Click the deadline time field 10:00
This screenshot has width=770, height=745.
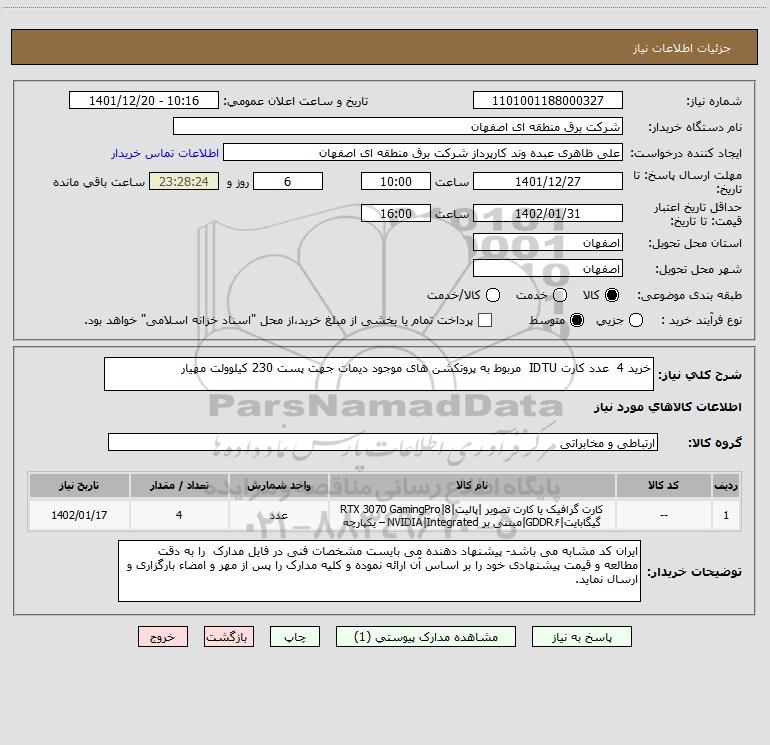point(396,182)
